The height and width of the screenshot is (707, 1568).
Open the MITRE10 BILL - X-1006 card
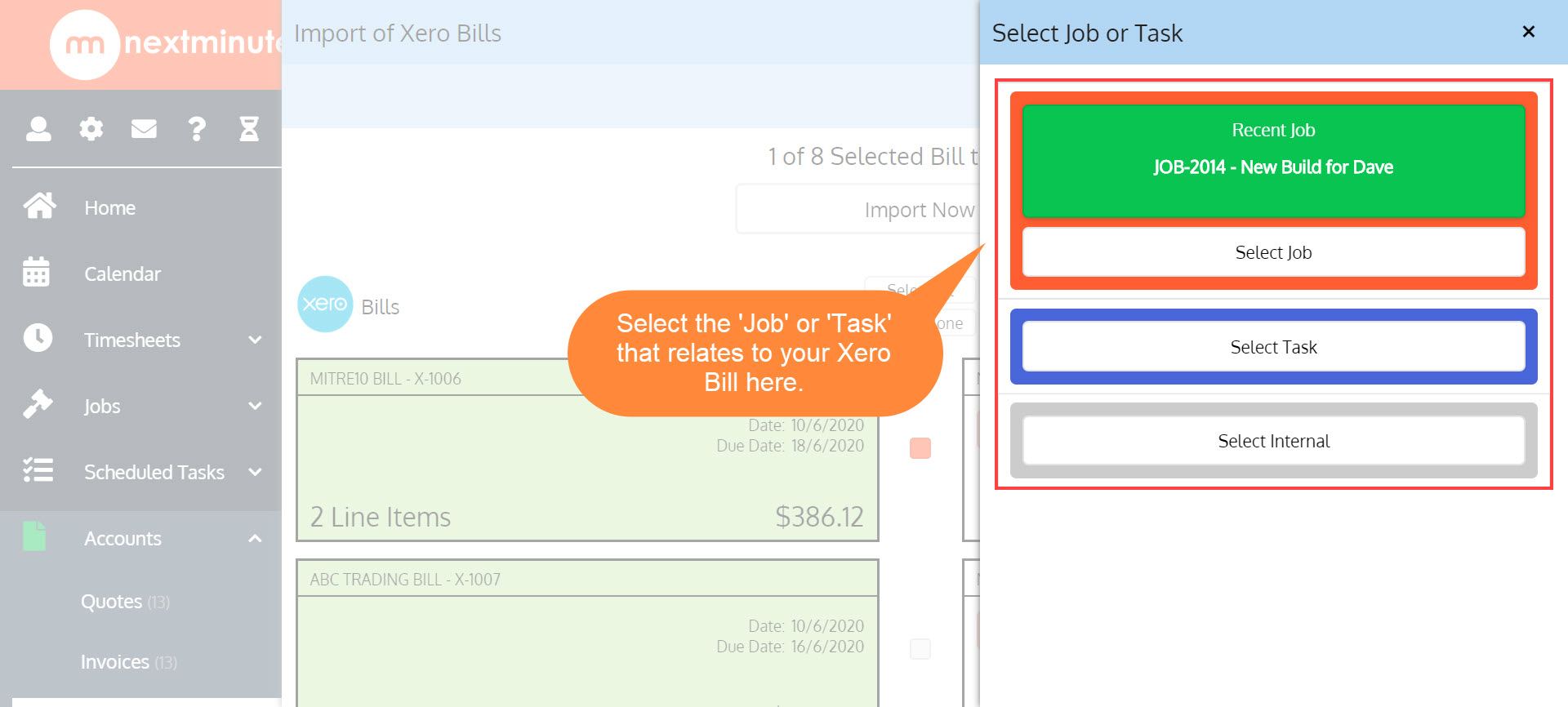point(587,449)
